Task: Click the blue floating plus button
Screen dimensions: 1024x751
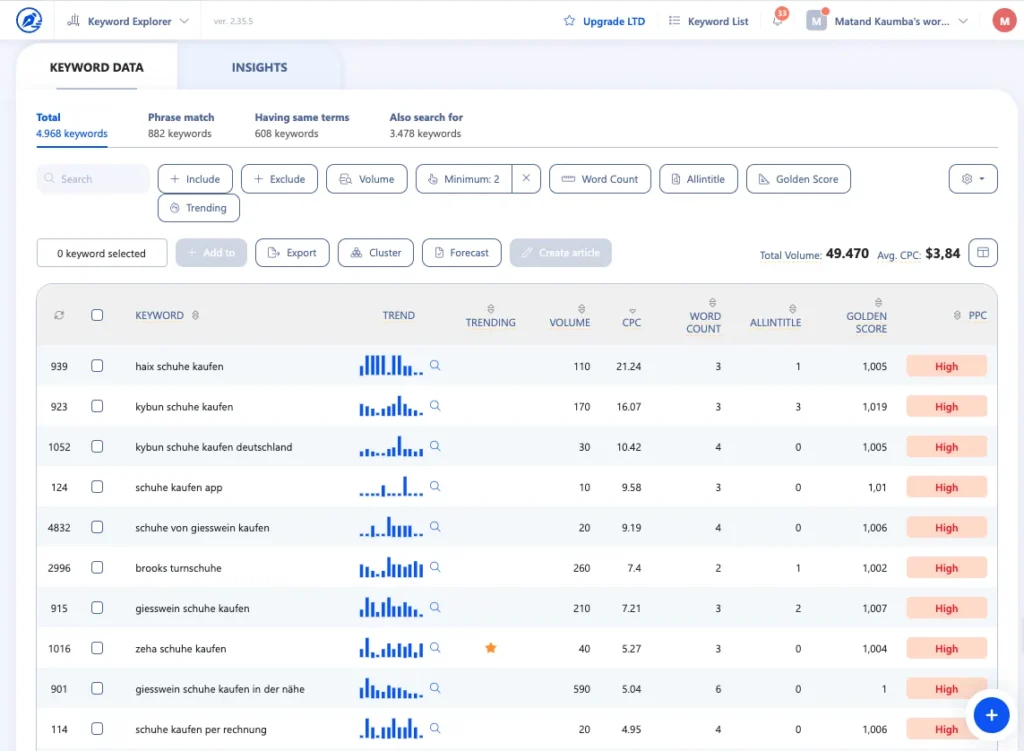Action: pos(991,715)
